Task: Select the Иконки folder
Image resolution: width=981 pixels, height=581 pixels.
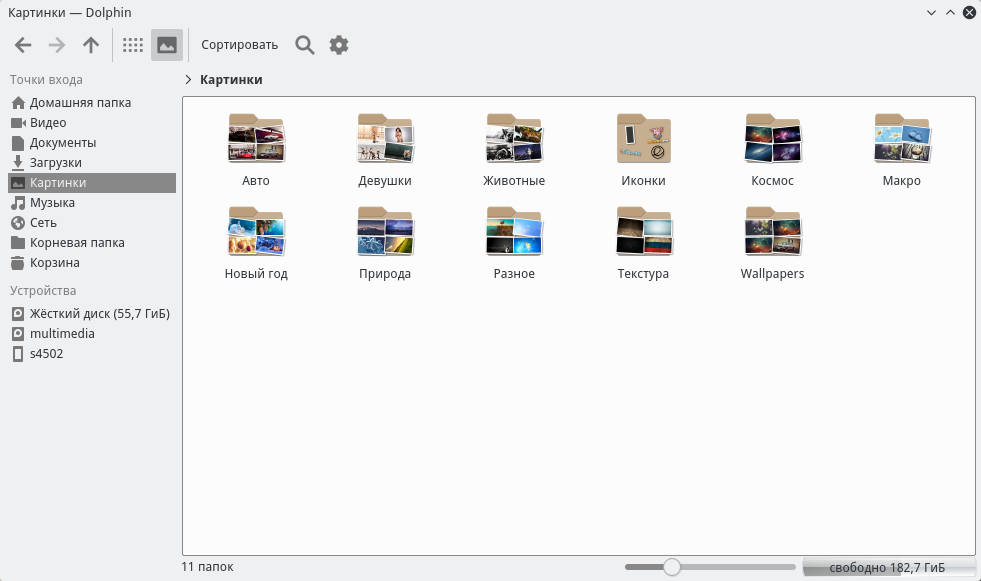Action: tap(643, 150)
